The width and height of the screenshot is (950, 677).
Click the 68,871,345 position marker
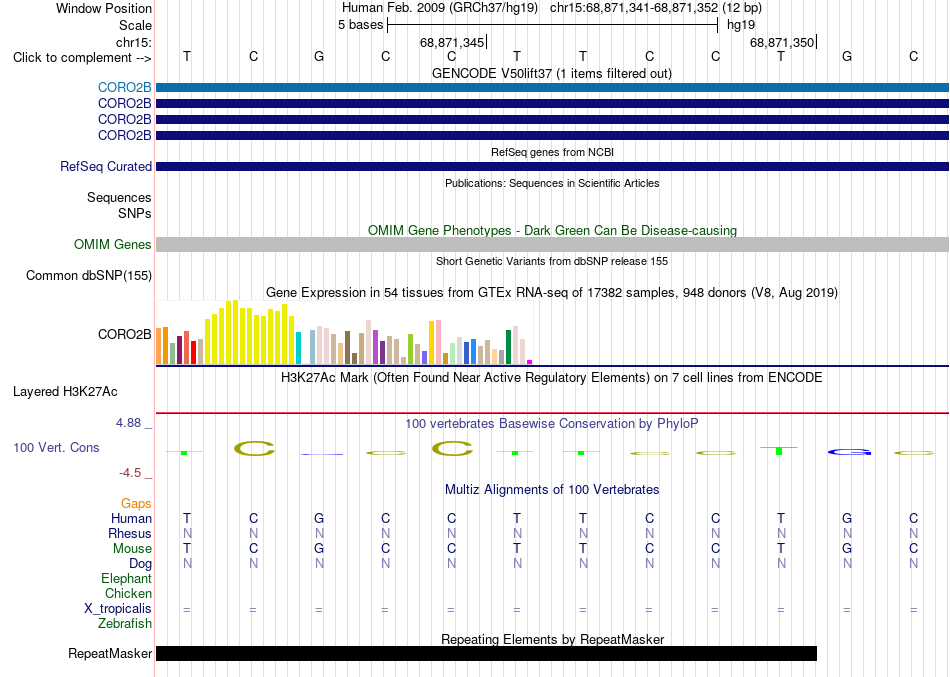[x=452, y=42]
